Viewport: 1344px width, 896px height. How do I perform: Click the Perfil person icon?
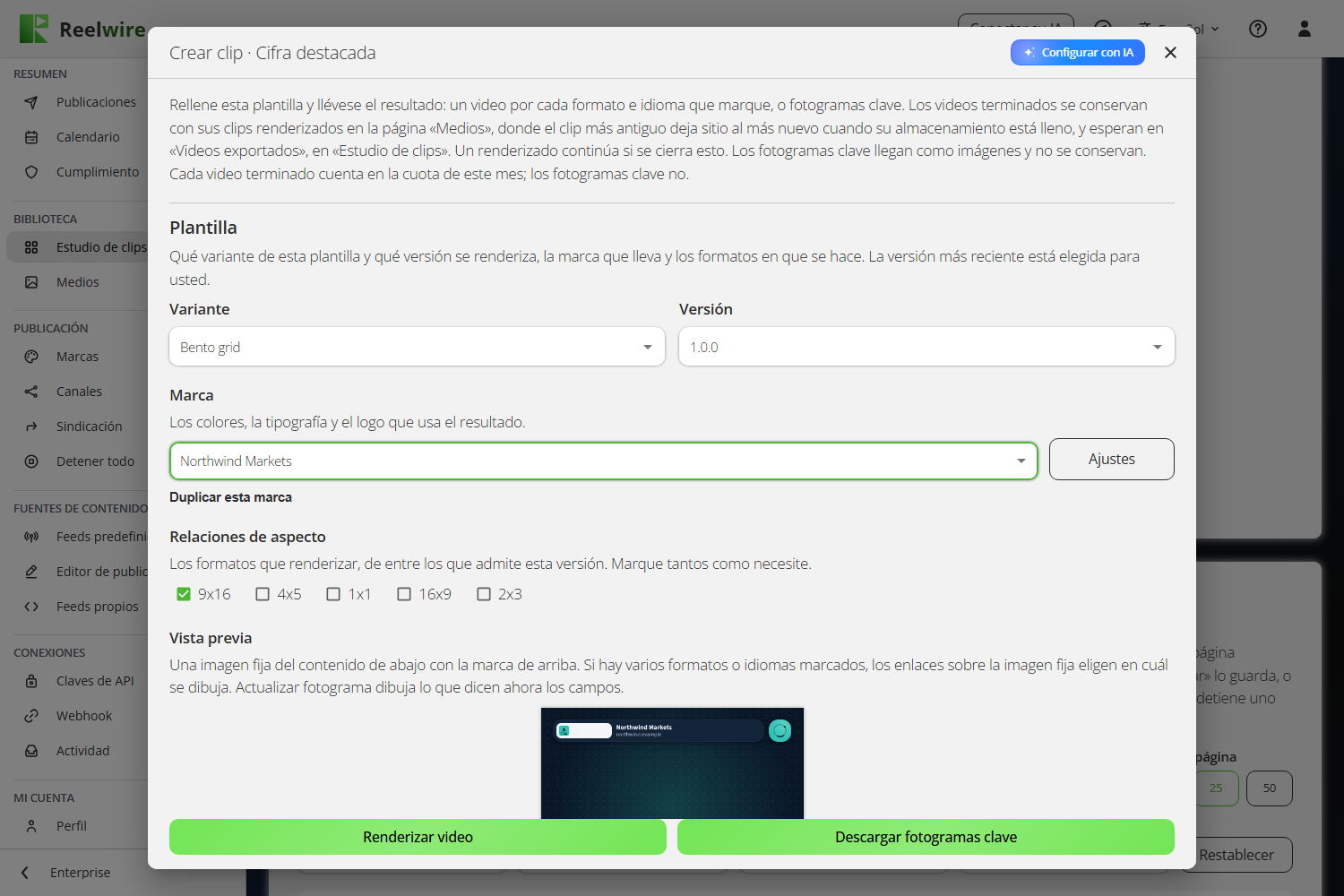31,826
